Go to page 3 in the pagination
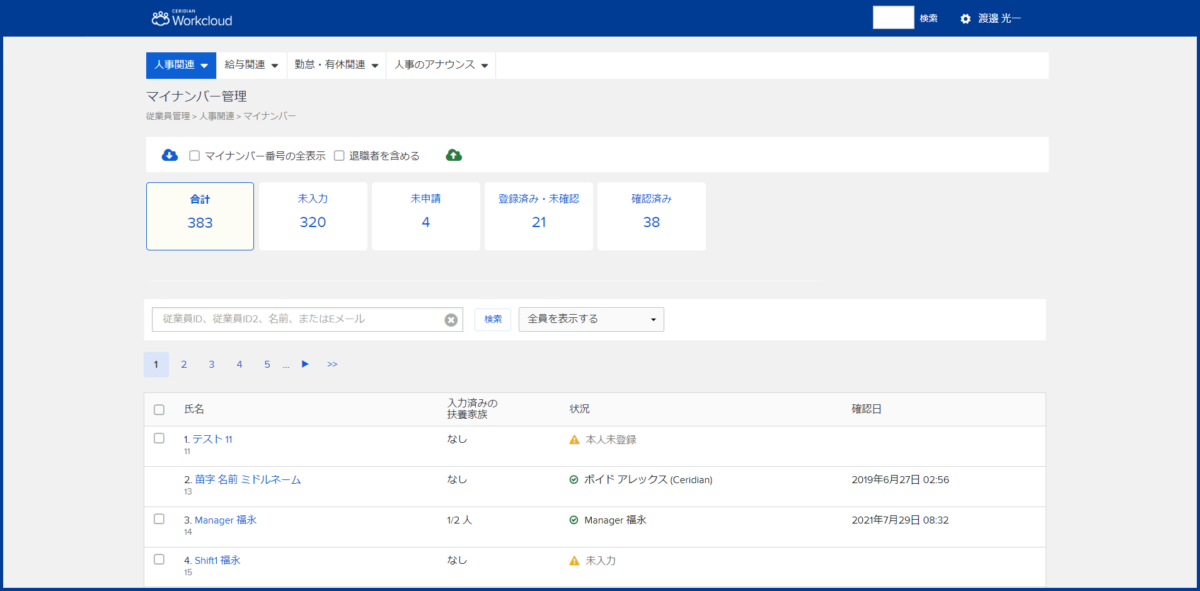 (211, 364)
